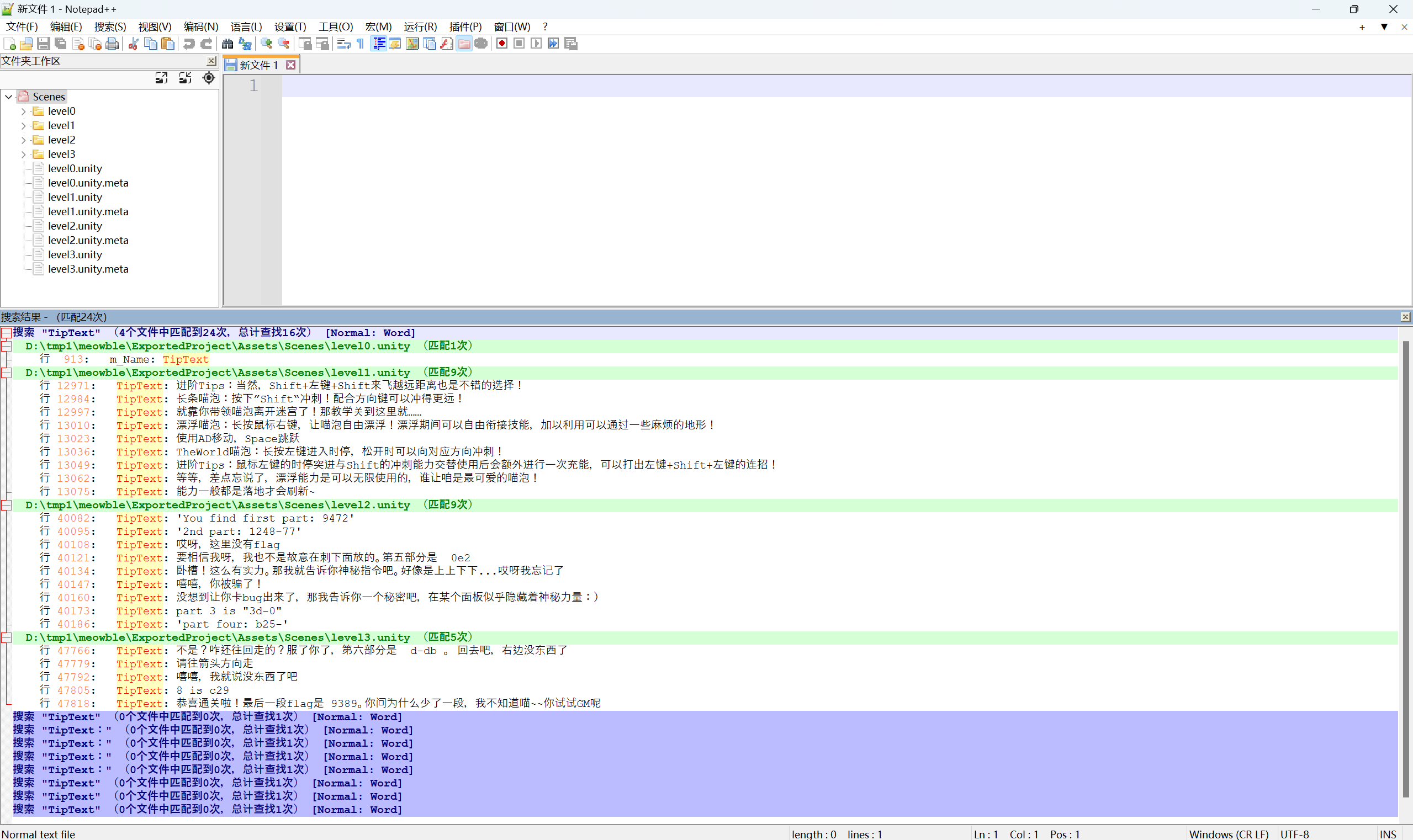Collapse the Scenes root folder
1413x840 pixels.
point(8,97)
